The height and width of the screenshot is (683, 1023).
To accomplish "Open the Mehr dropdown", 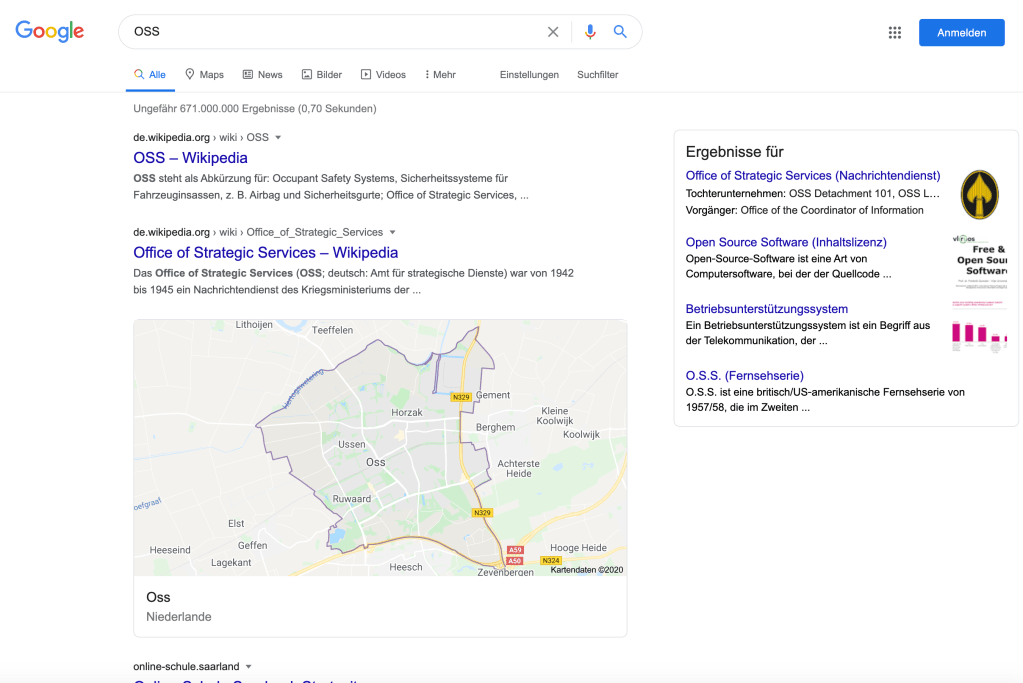I will click(439, 74).
